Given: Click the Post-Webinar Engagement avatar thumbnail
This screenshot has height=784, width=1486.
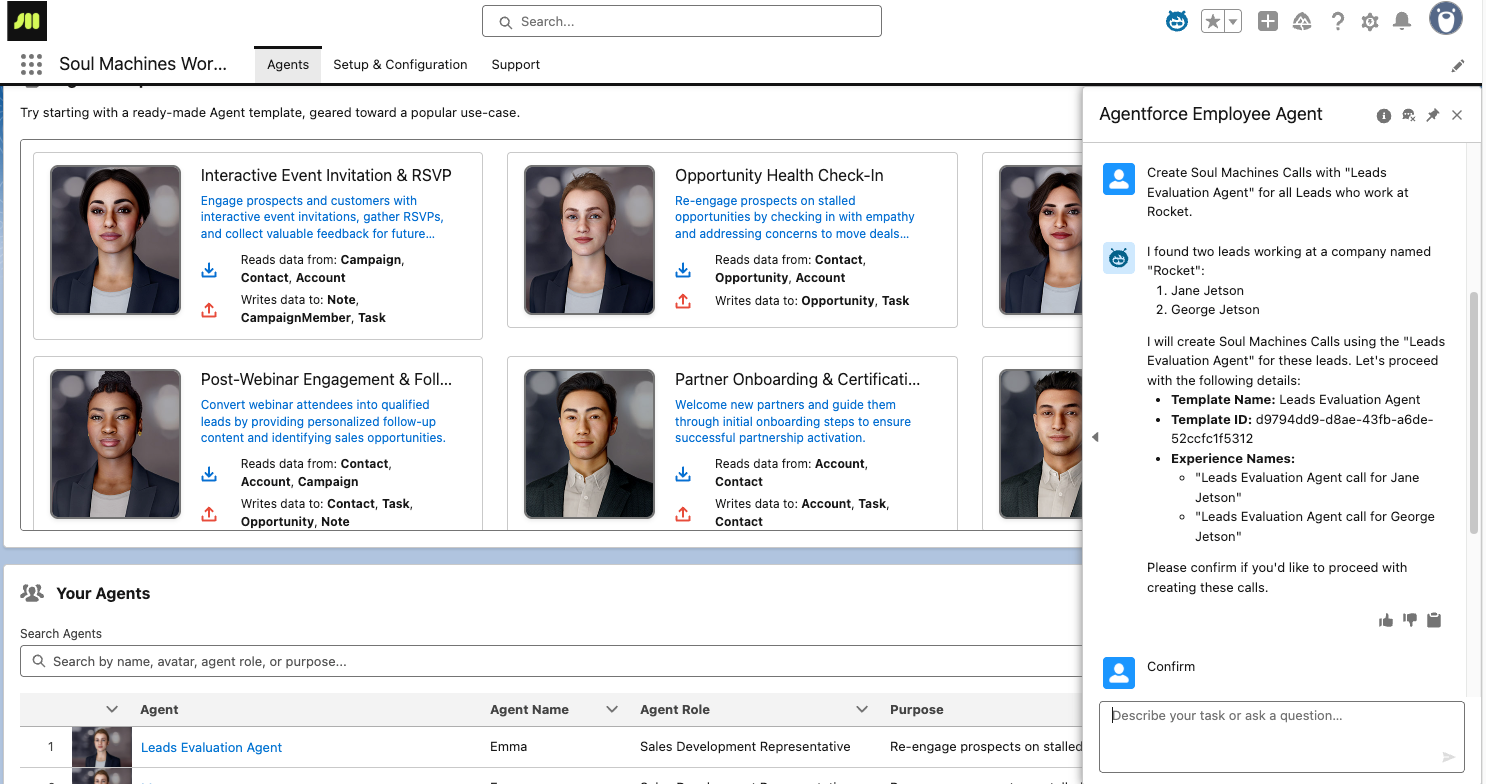Looking at the screenshot, I should tap(116, 444).
